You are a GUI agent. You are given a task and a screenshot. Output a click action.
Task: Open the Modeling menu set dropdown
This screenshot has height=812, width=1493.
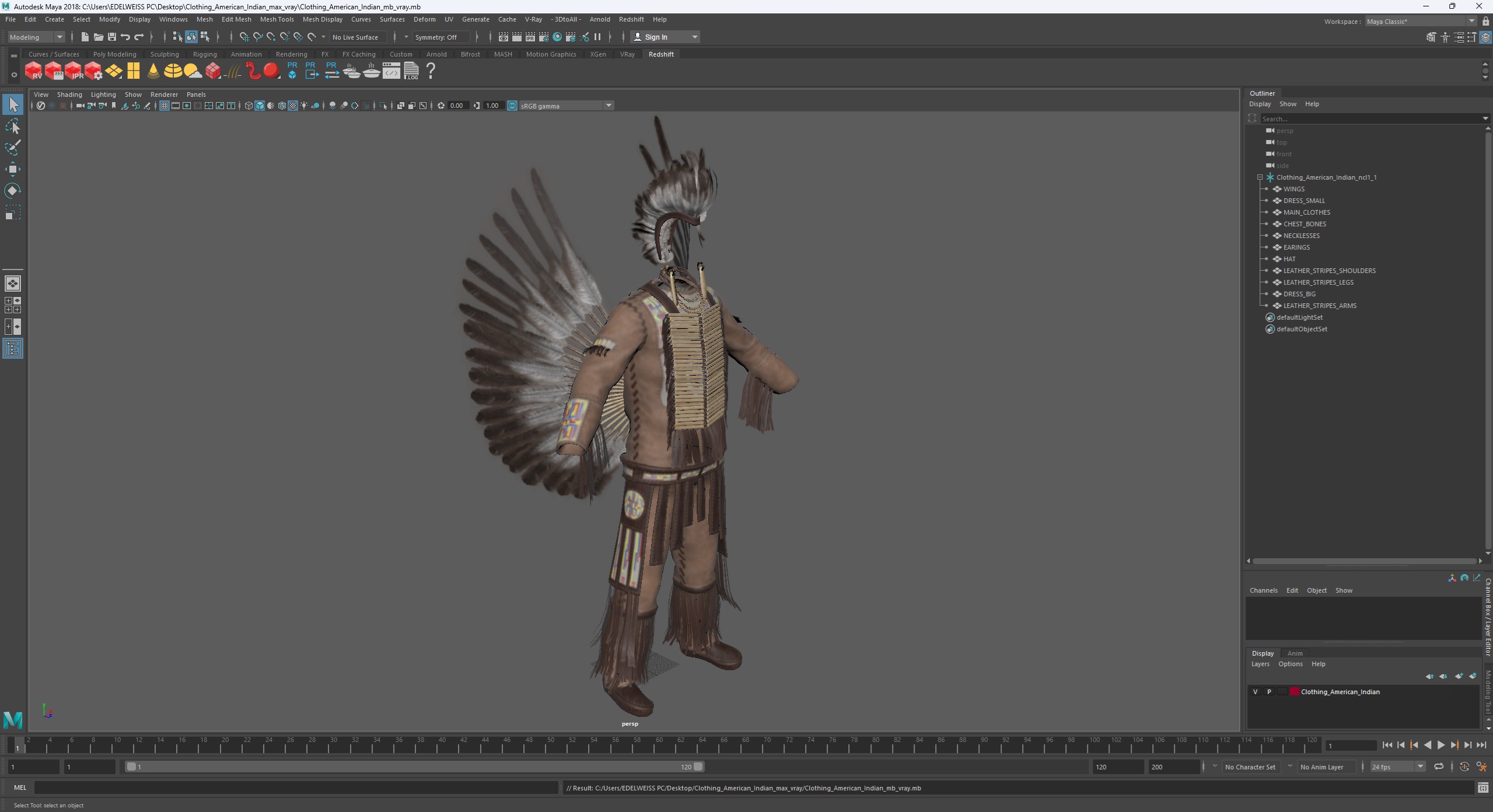(x=36, y=37)
